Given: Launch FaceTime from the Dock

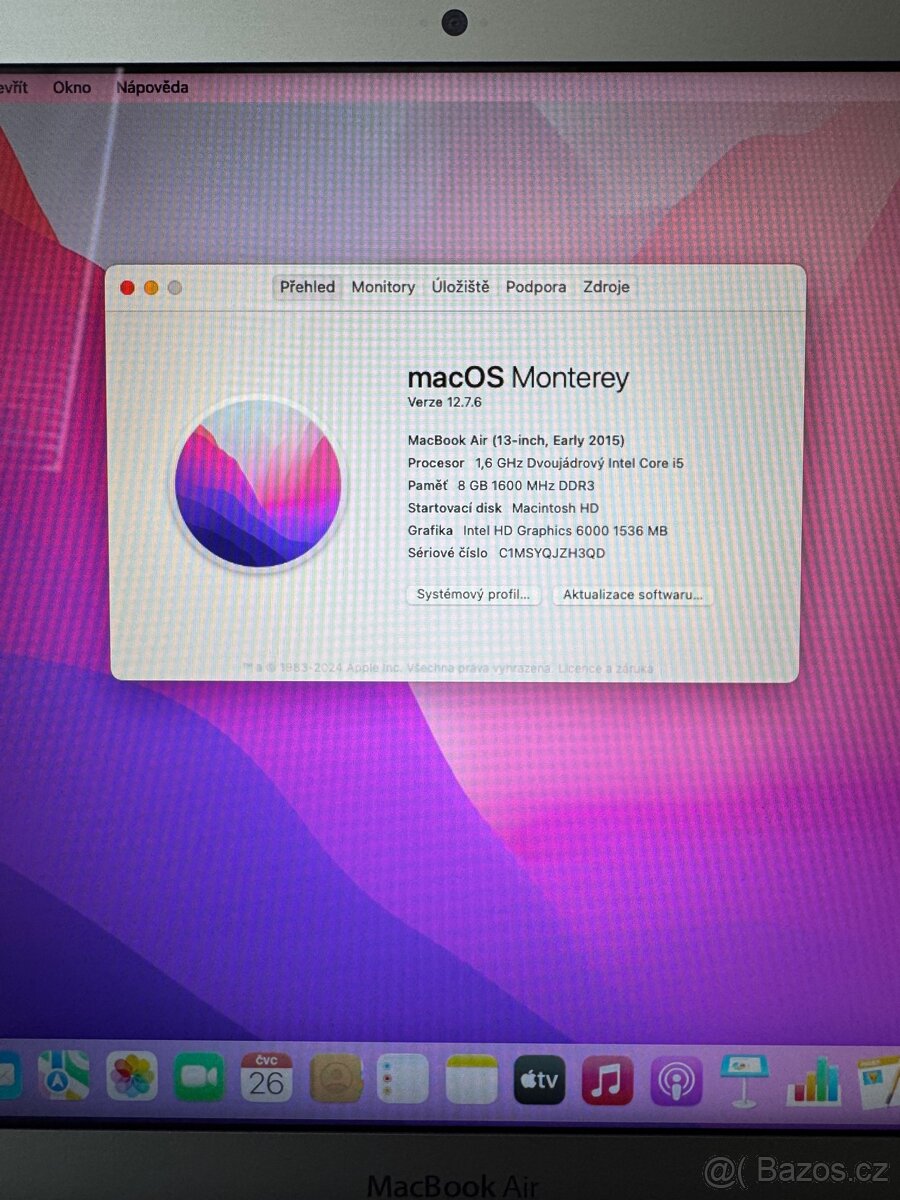Looking at the screenshot, I should pos(199,1078).
